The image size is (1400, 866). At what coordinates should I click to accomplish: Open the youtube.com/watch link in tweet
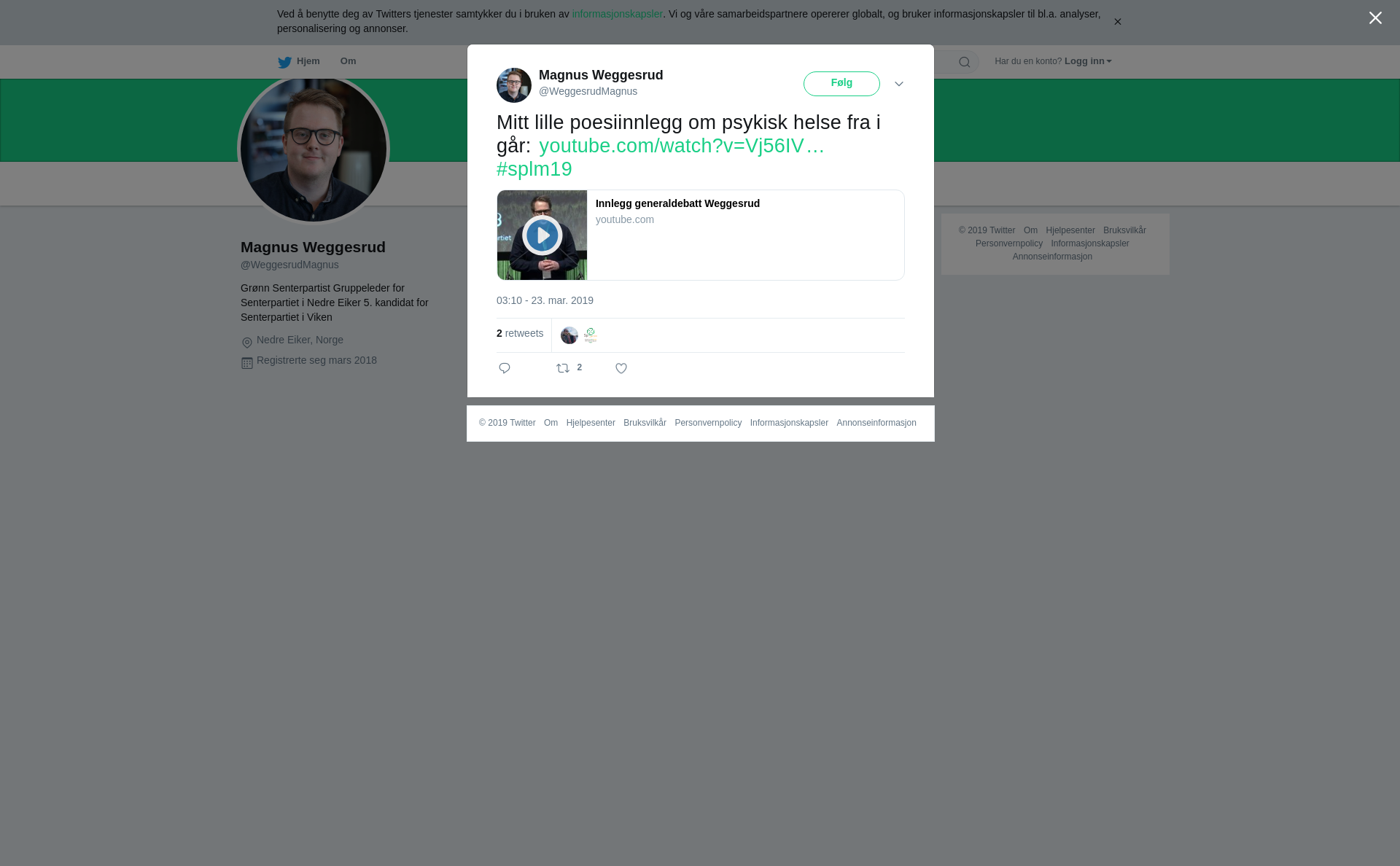681,146
